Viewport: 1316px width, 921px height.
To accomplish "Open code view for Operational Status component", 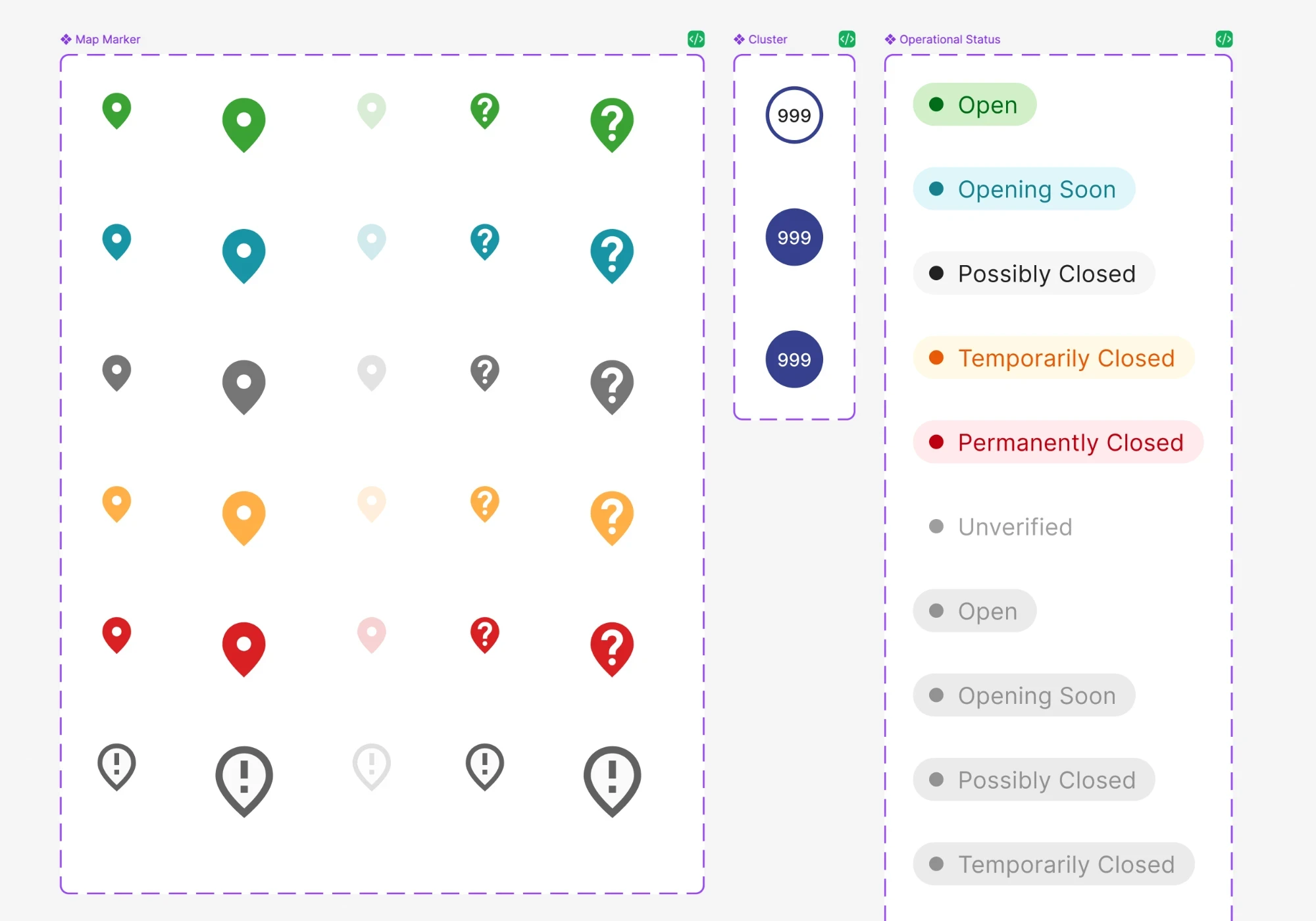I will pyautogui.click(x=1224, y=39).
